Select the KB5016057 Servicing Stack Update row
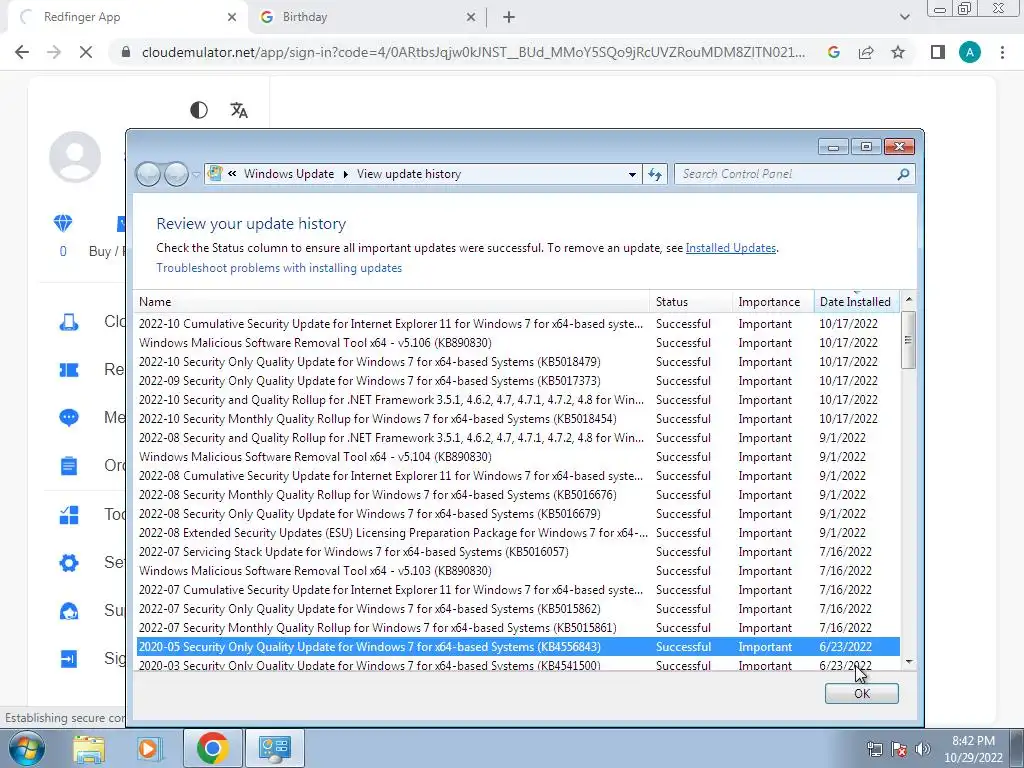Screen dimensions: 1024x768 [518, 552]
